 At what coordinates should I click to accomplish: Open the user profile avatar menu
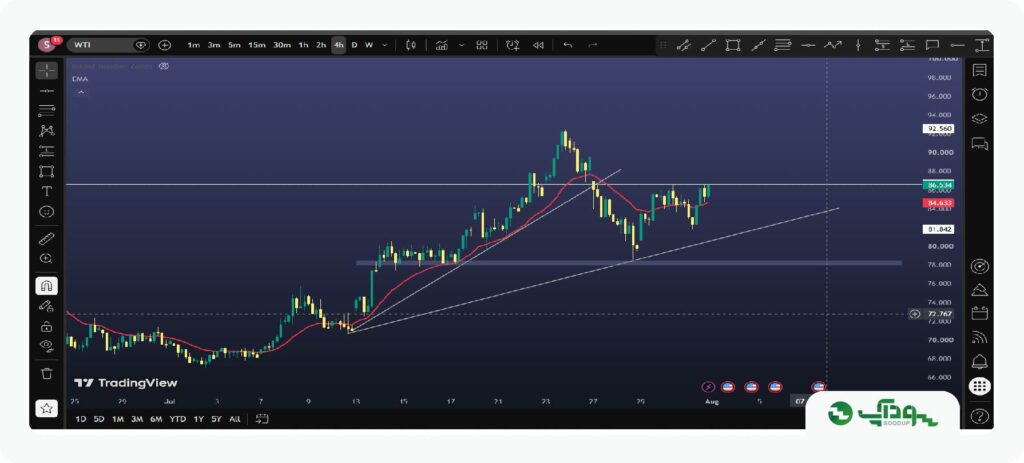[46, 45]
